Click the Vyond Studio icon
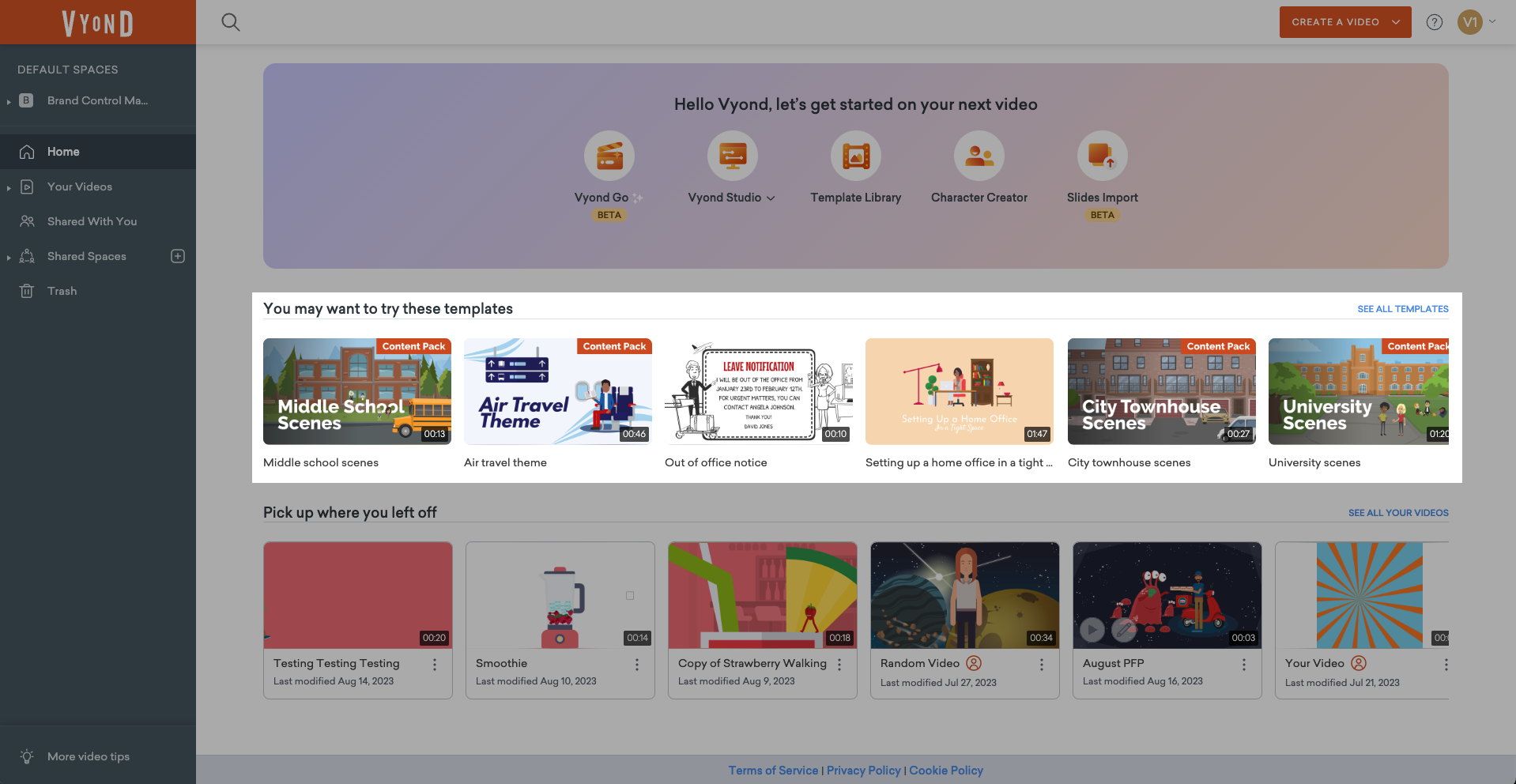Viewport: 1516px width, 784px height. click(732, 156)
